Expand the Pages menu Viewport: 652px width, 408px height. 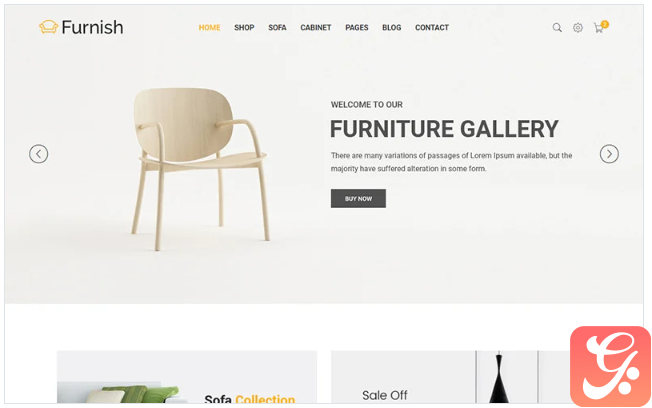pos(357,28)
